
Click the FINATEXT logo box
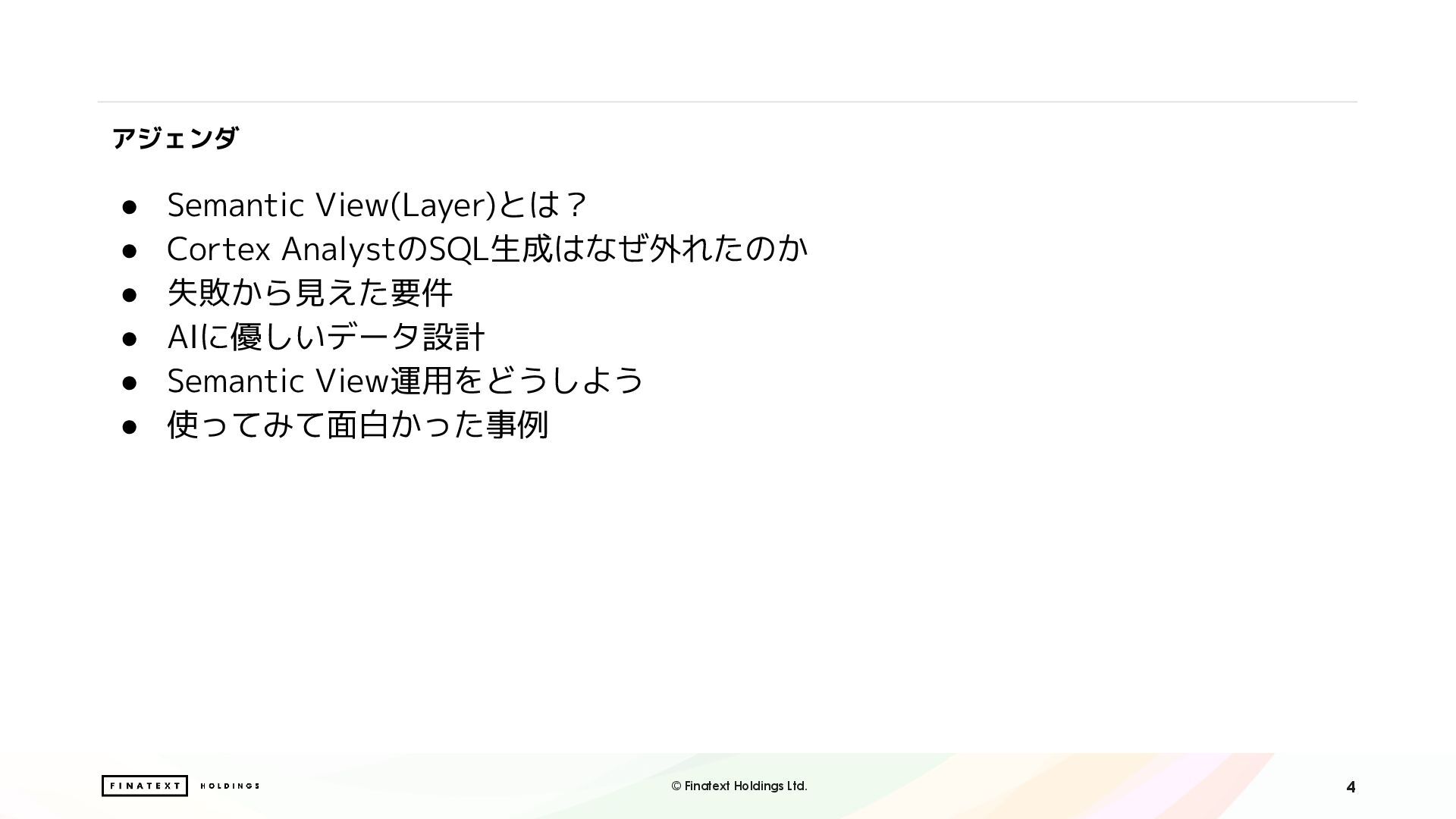coord(144,786)
